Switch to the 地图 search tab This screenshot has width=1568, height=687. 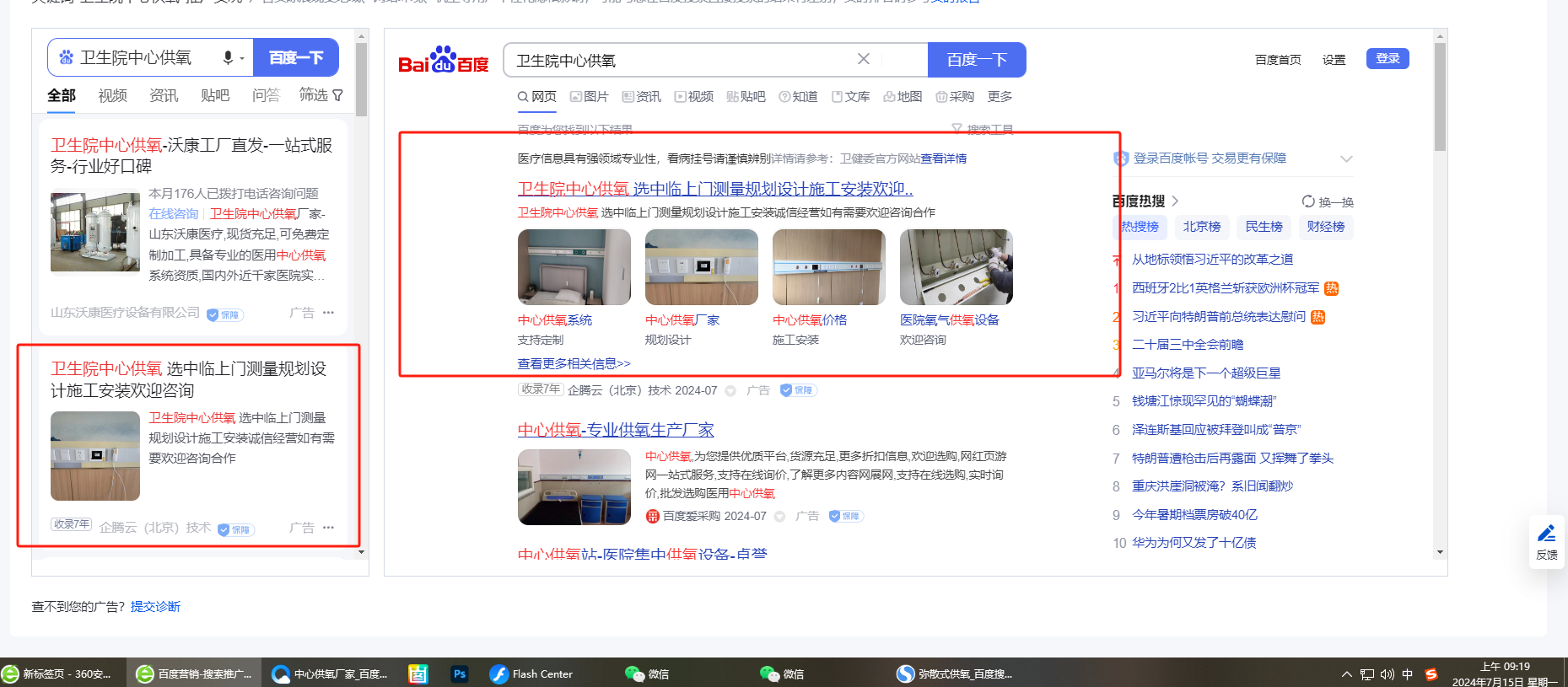(x=903, y=97)
